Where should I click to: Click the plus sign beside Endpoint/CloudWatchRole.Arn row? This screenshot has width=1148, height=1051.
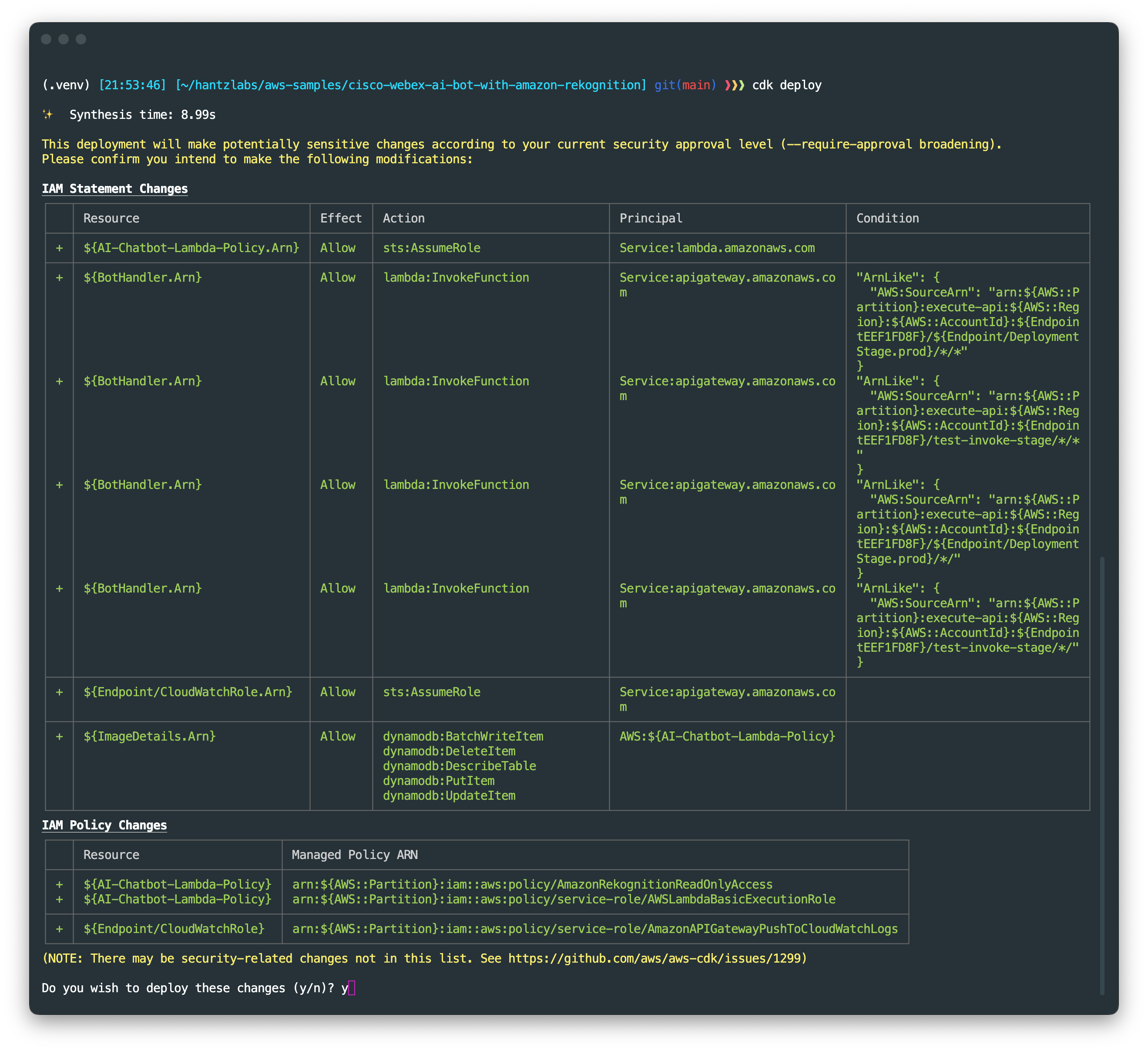click(x=59, y=692)
